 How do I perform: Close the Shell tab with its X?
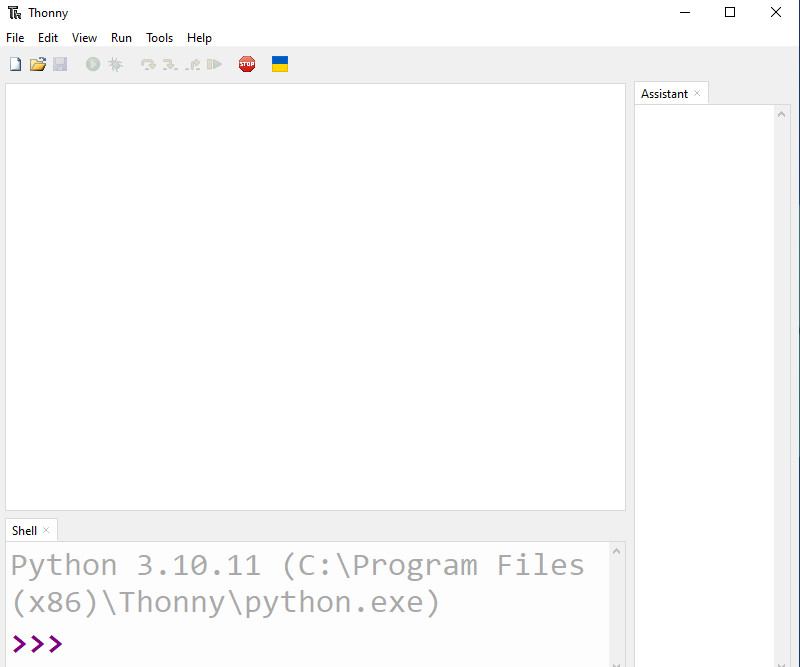point(46,530)
